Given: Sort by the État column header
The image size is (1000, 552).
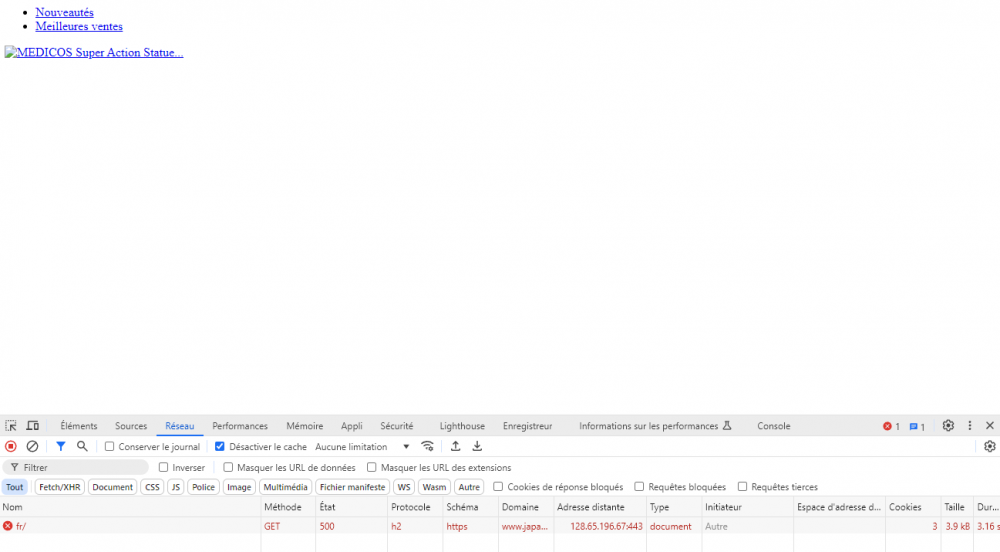Looking at the screenshot, I should click(x=351, y=507).
